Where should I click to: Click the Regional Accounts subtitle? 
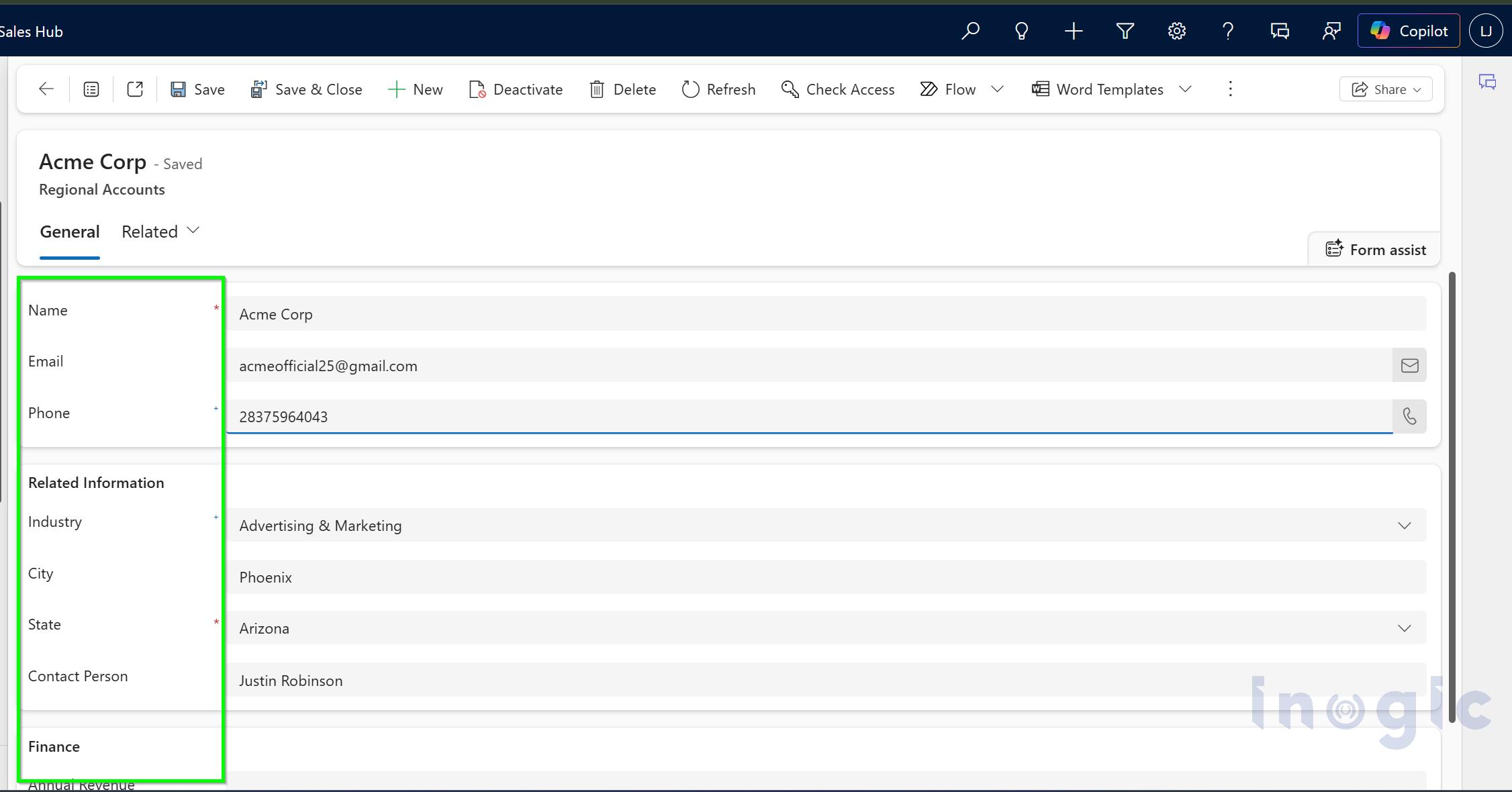coord(102,189)
